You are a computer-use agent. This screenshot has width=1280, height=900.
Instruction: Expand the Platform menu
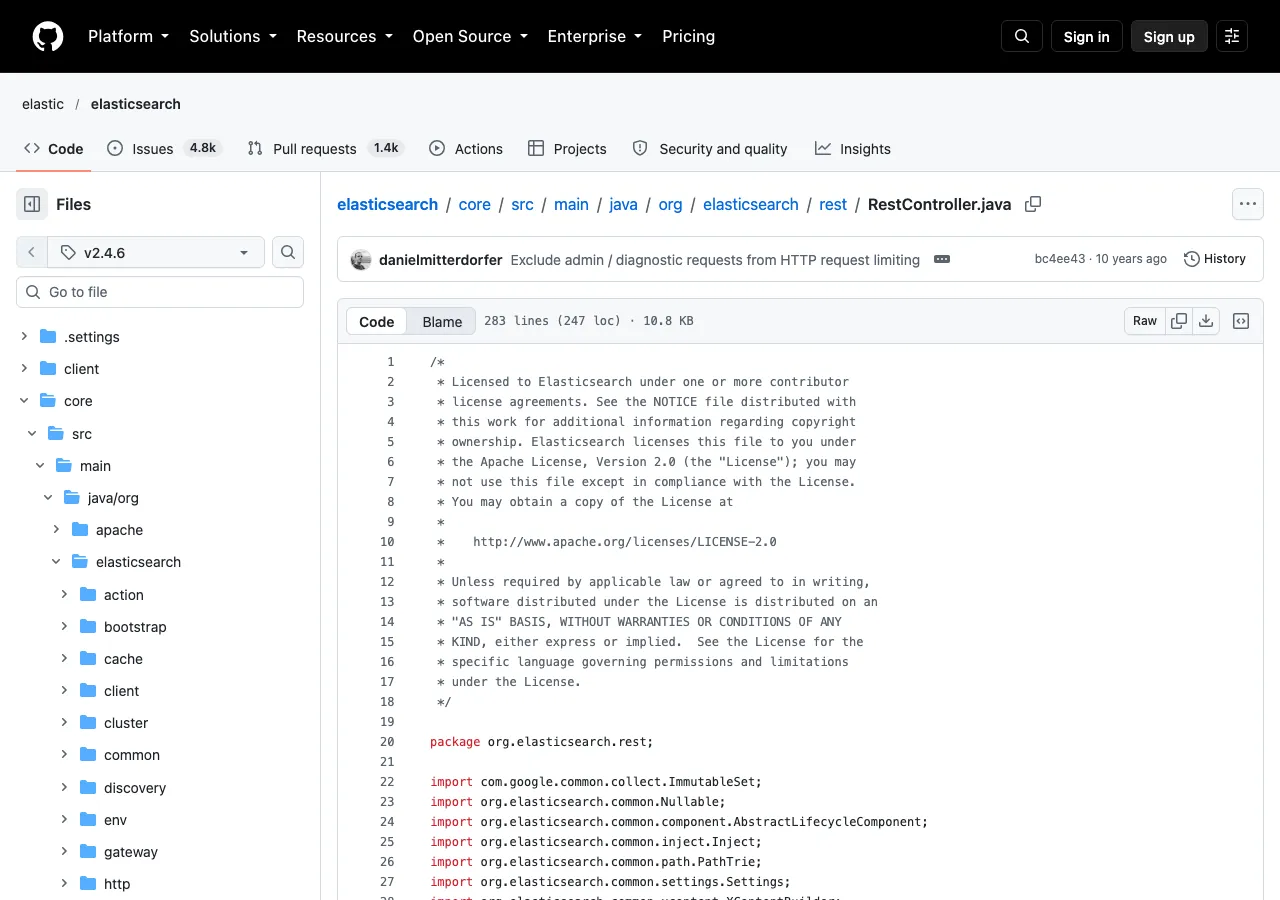click(x=128, y=36)
